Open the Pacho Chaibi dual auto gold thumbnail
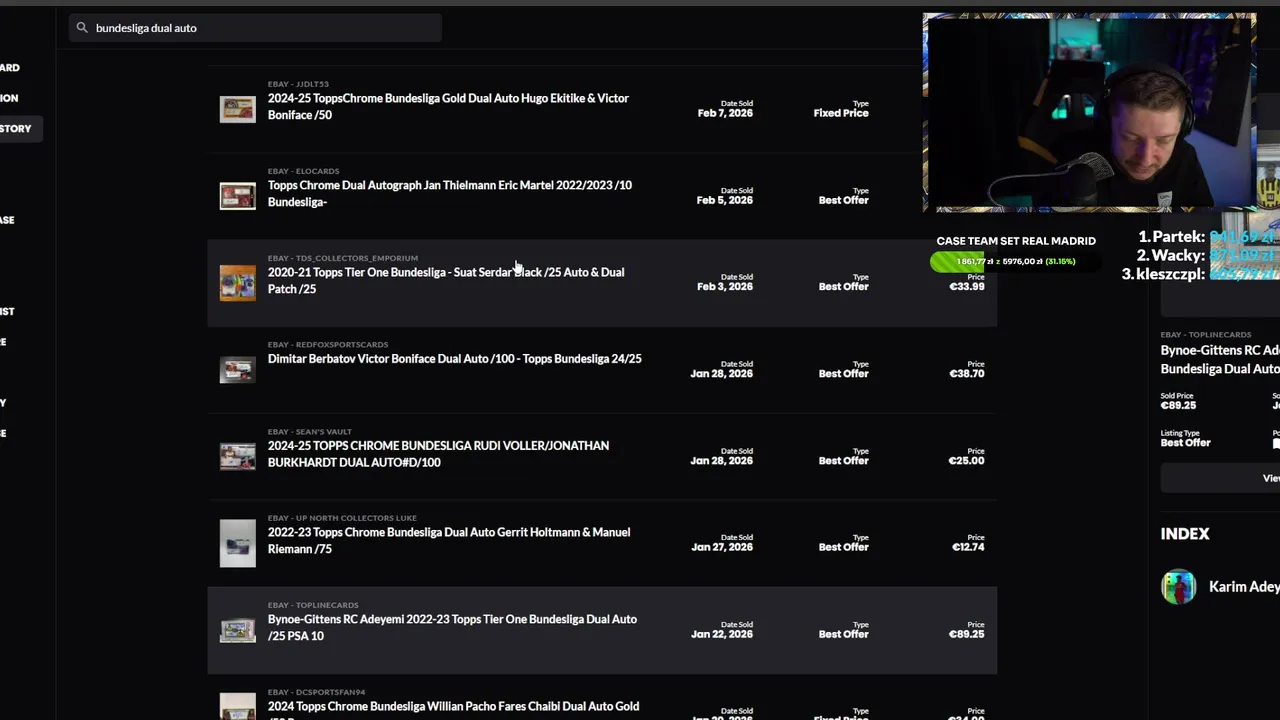 tap(238, 707)
